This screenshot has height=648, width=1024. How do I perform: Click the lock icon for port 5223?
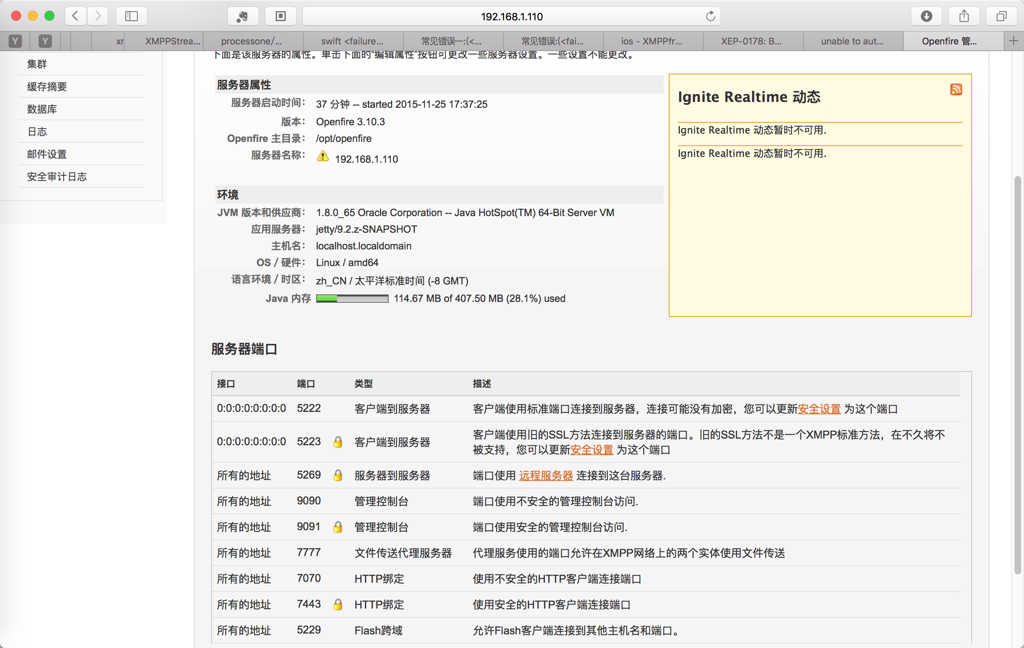coord(338,442)
